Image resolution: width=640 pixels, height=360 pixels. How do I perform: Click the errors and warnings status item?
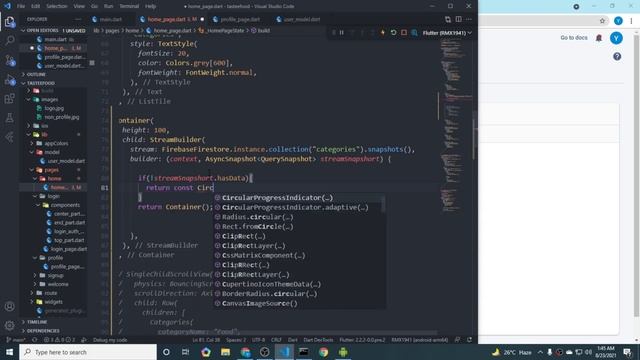(x=60, y=340)
